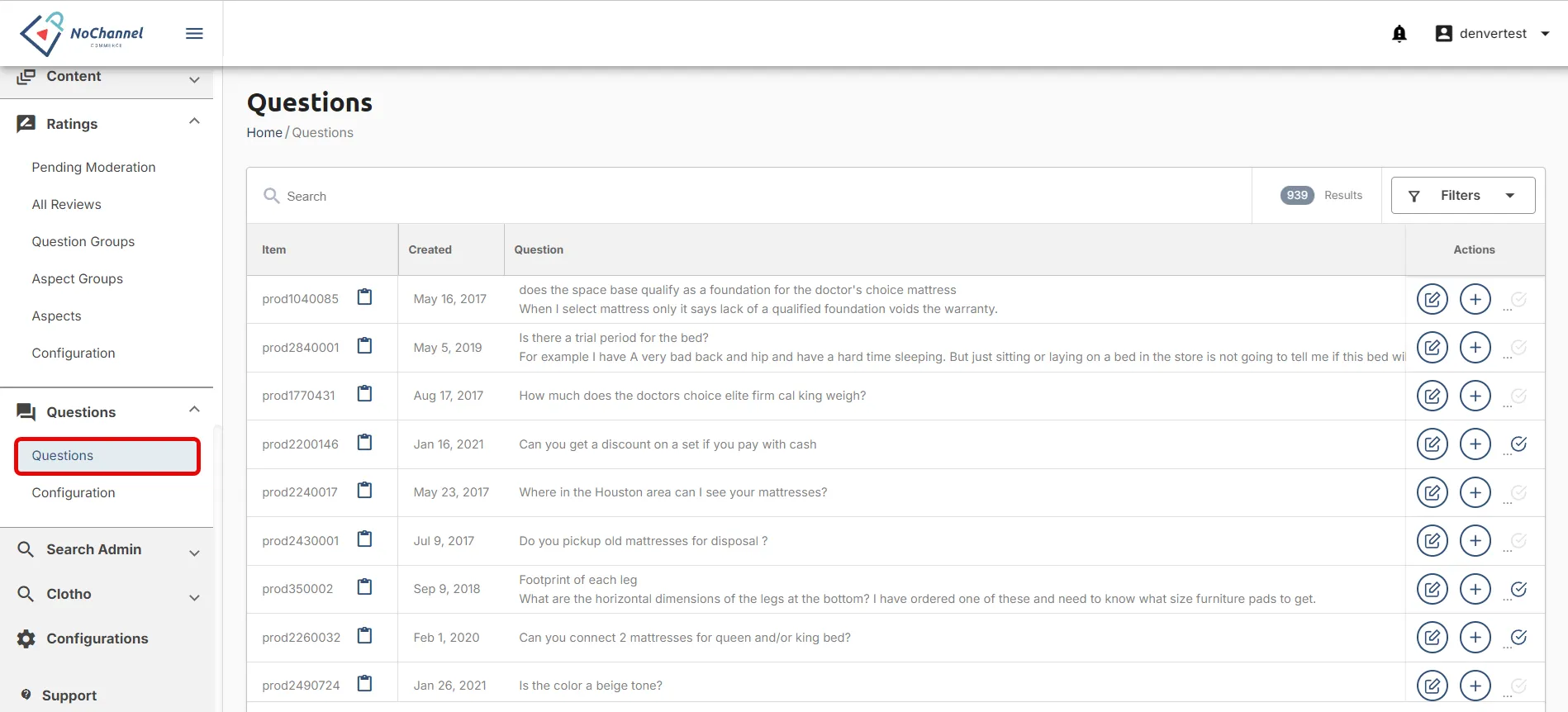Screen dimensions: 1568x712
Task: Toggle the hamburger sidebar menu
Action: pos(194,34)
